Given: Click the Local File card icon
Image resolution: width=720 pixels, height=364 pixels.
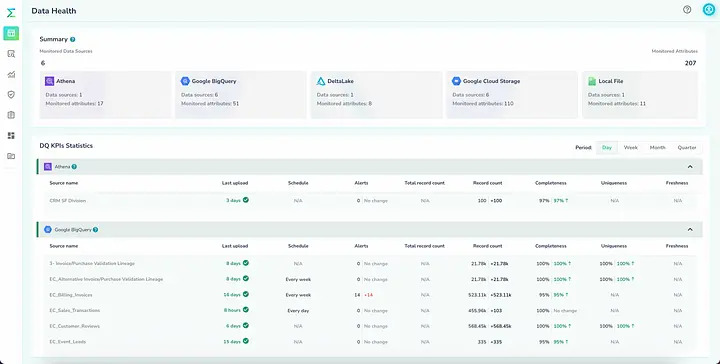Looking at the screenshot, I should 592,81.
